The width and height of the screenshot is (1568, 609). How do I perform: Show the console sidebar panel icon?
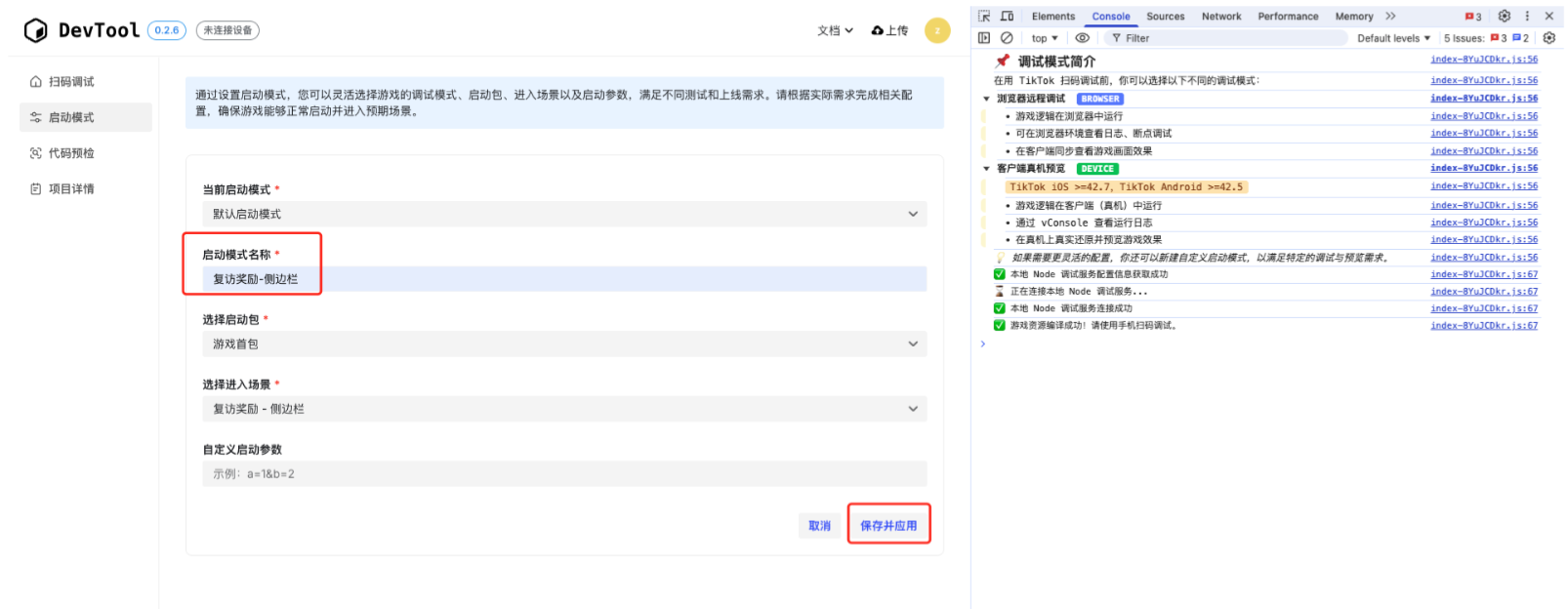click(984, 38)
